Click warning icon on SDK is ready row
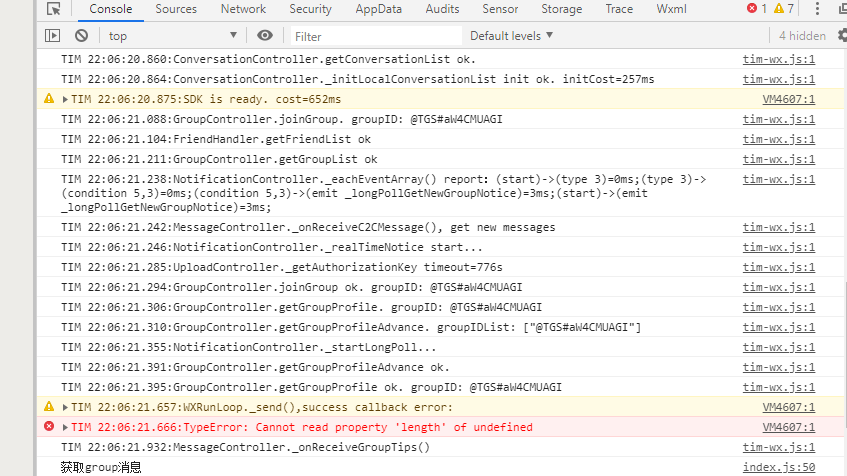 click(49, 99)
